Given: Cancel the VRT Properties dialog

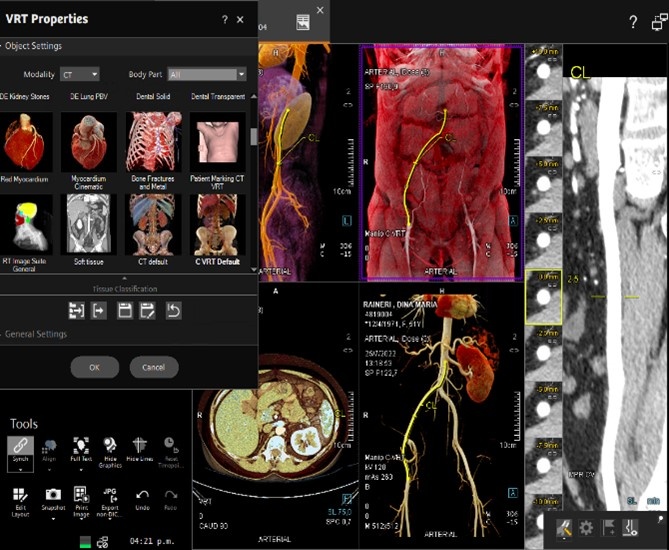Looking at the screenshot, I should (154, 367).
